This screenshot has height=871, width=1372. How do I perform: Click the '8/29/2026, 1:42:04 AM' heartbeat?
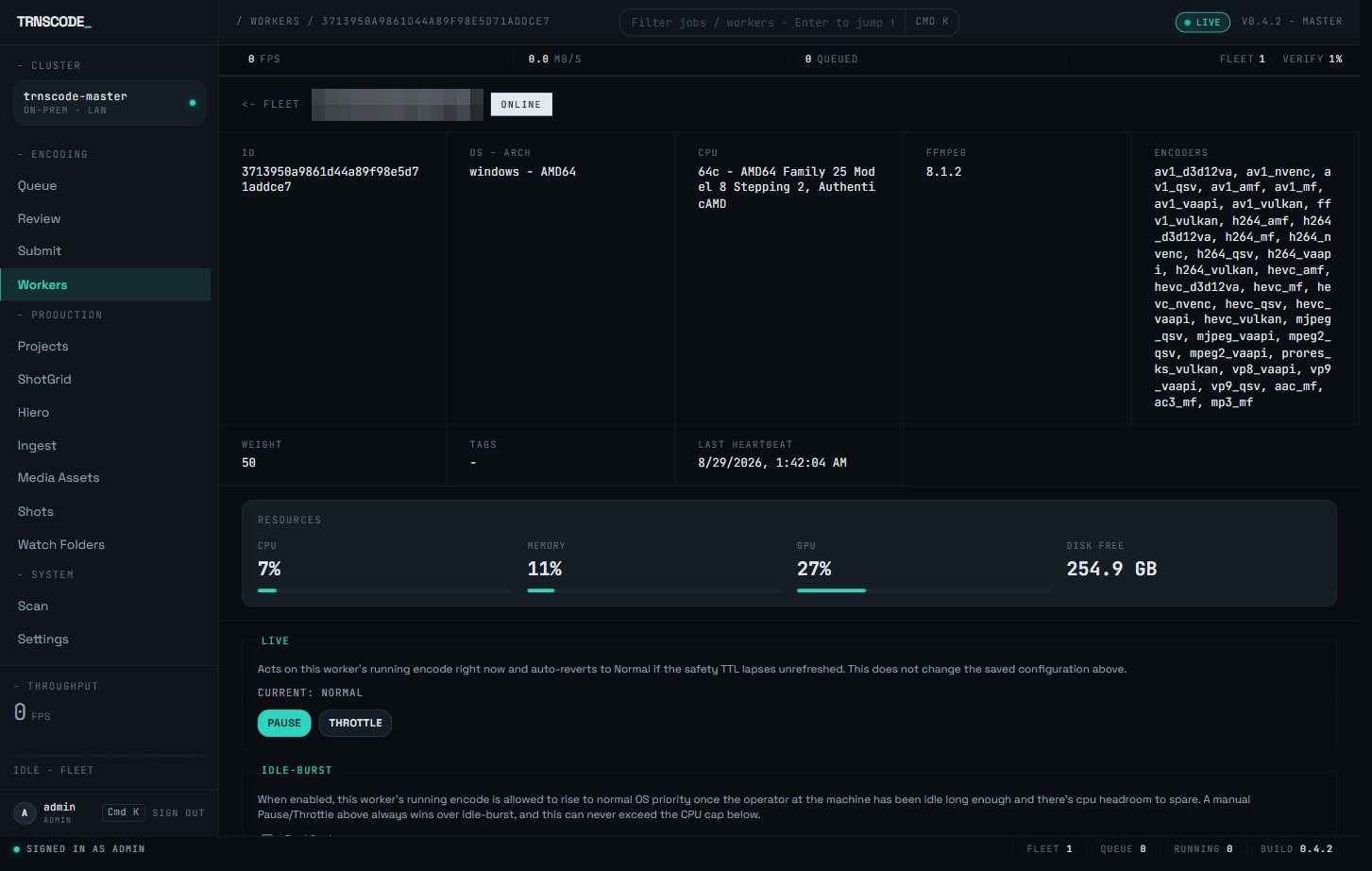772,463
